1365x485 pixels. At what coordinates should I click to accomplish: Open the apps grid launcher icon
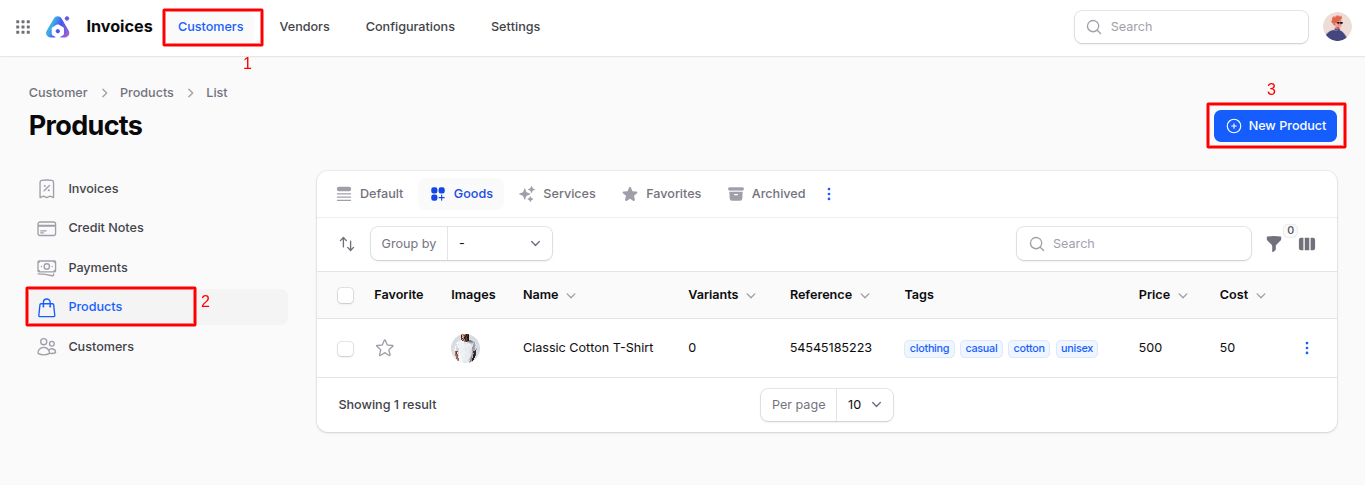(23, 27)
